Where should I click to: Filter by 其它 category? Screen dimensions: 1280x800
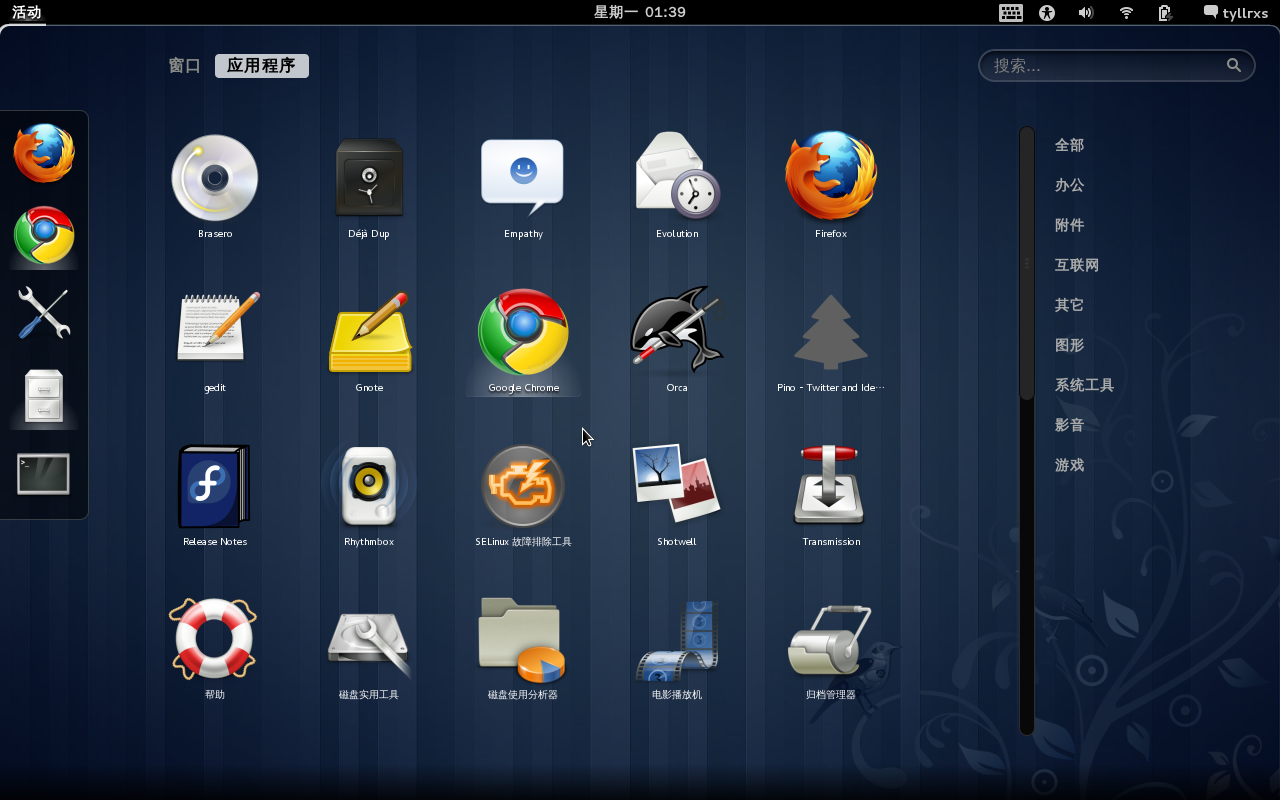pyautogui.click(x=1069, y=305)
